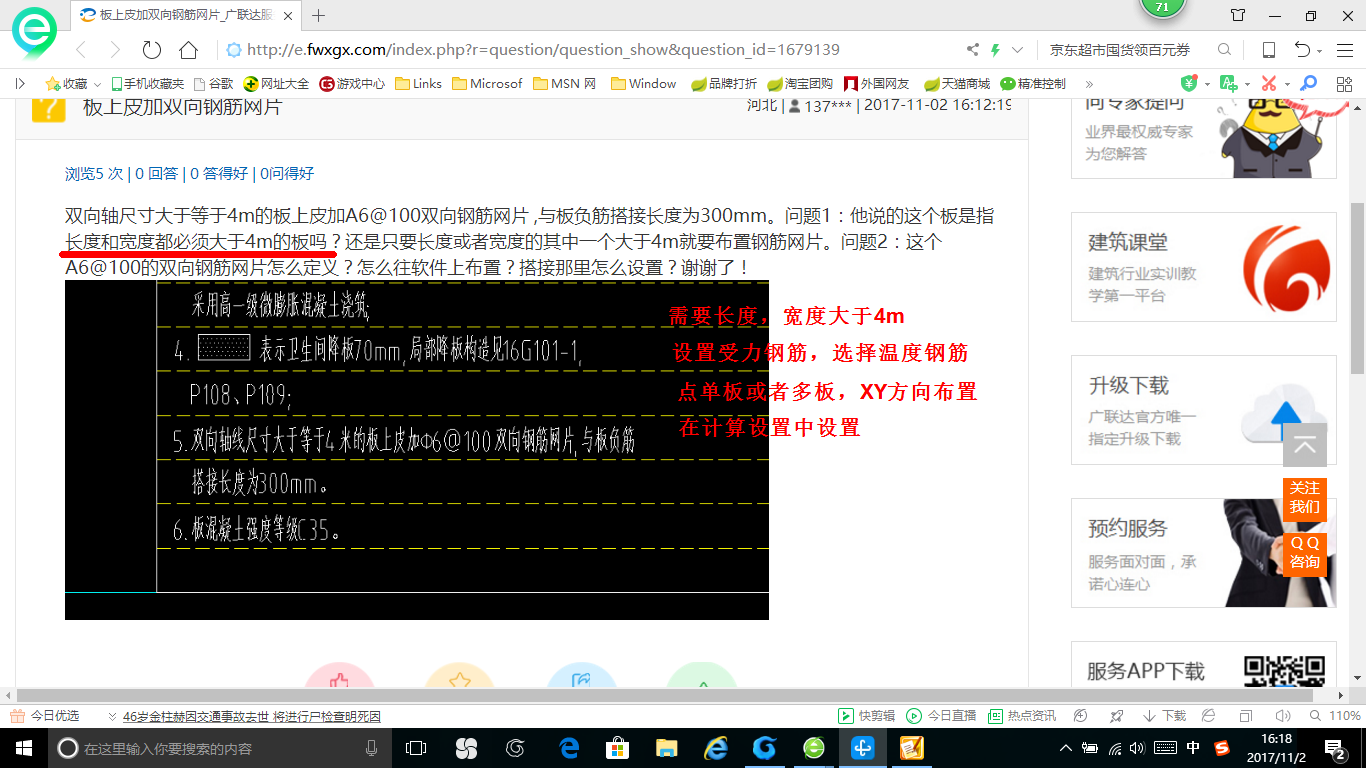Screen dimensions: 1366x768
Task: Expand the bookmarks sidebar arrow icon
Action: point(20,84)
